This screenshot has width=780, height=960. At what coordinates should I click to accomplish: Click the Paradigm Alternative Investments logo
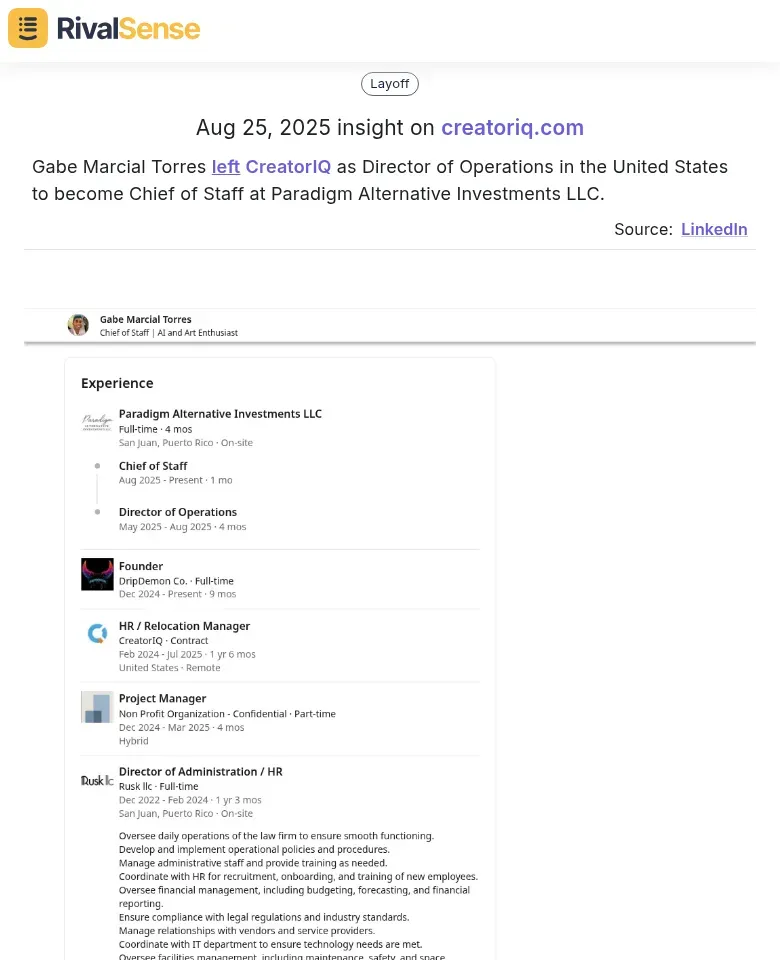click(97, 422)
